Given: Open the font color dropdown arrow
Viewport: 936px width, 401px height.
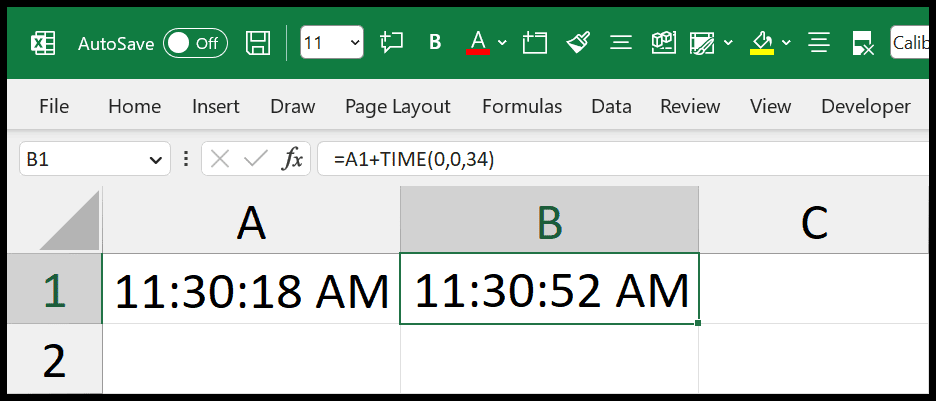Looking at the screenshot, I should click(x=502, y=43).
